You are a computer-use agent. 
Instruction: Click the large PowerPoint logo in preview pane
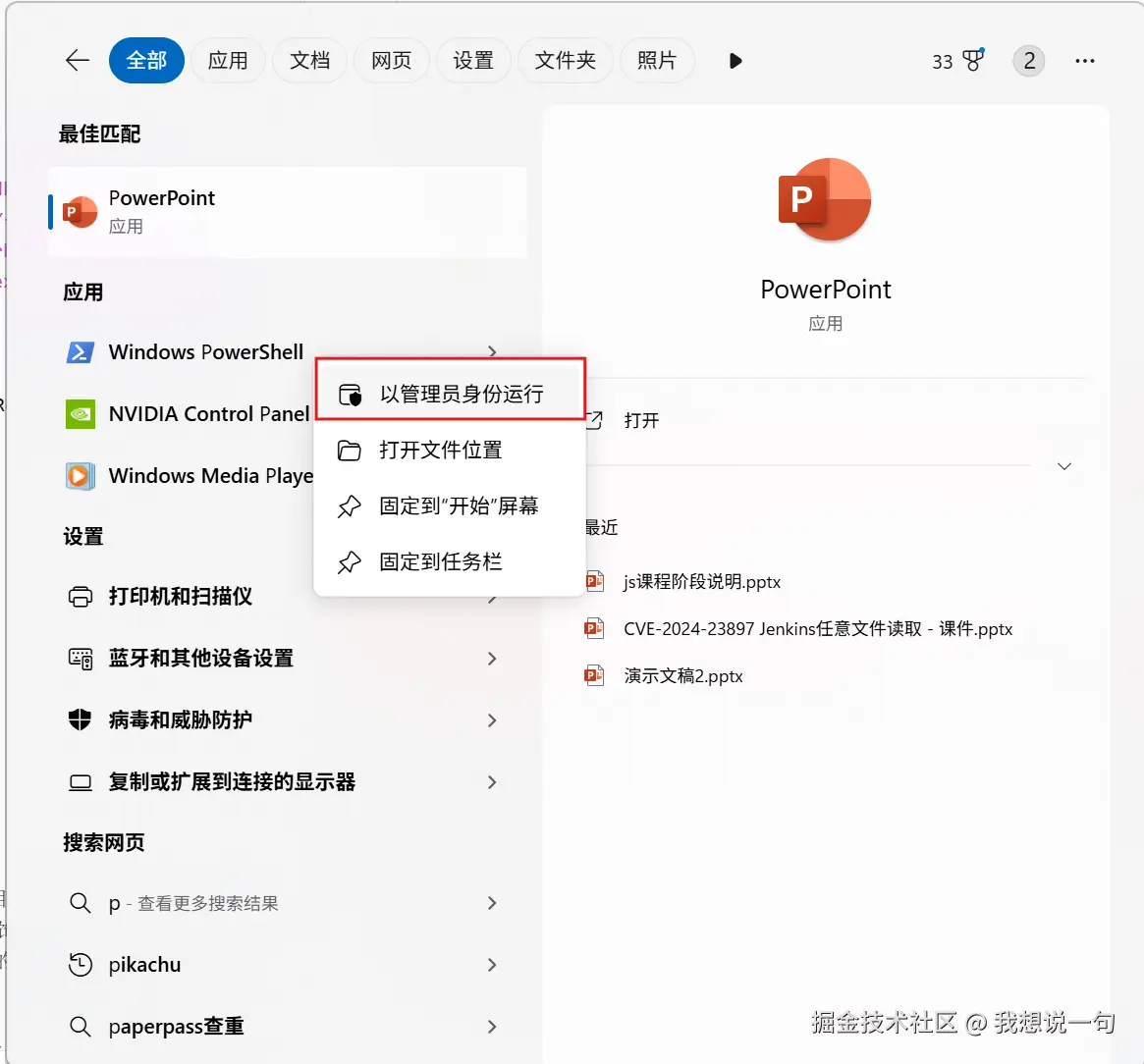[825, 199]
